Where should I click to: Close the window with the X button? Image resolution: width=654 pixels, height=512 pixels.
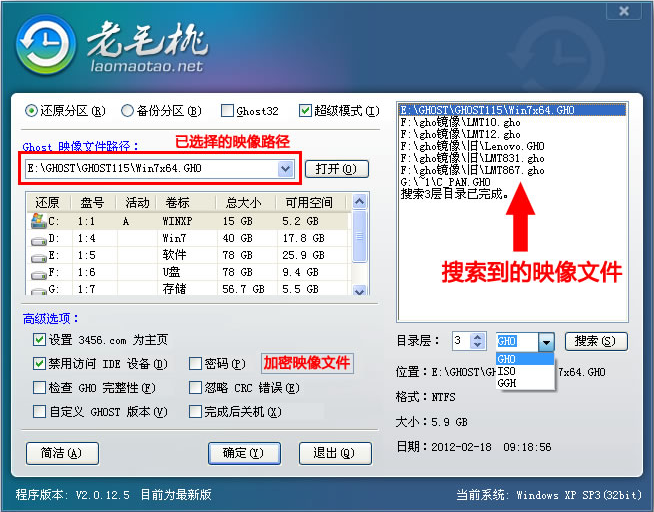tap(624, 10)
